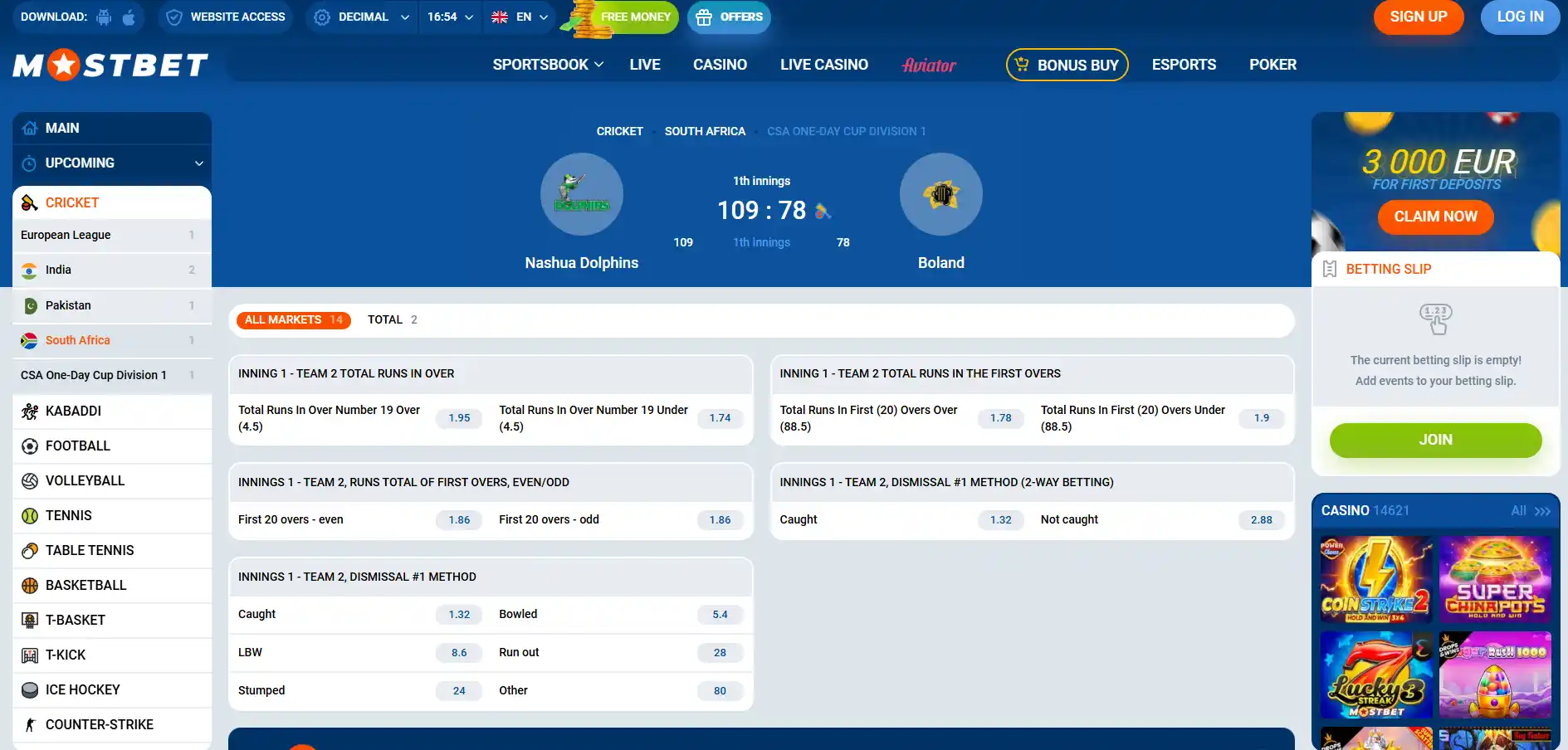1568x750 pixels.
Task: Click the Counter-Strike icon
Action: coord(30,725)
